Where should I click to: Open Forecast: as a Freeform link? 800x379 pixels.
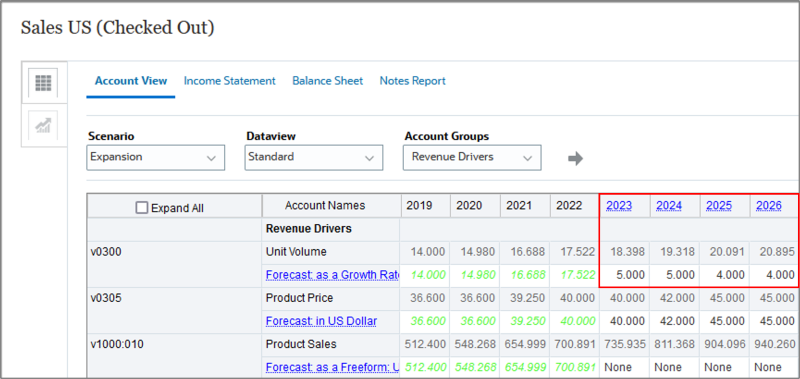(x=332, y=367)
